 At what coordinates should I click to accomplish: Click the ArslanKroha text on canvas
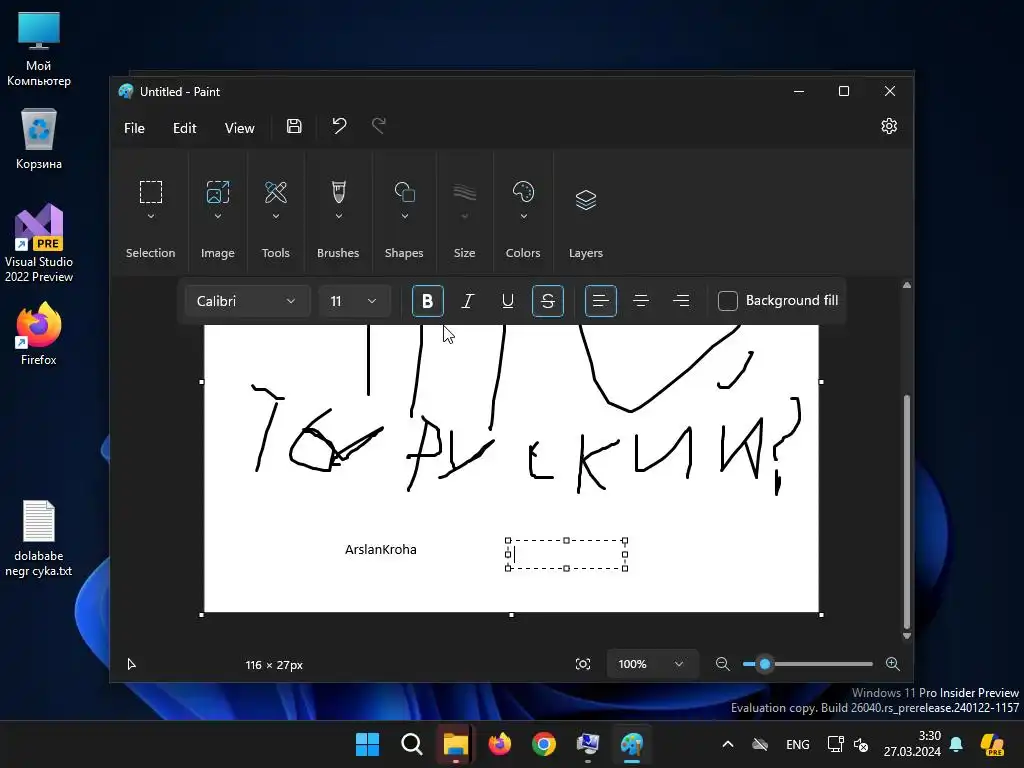point(381,550)
